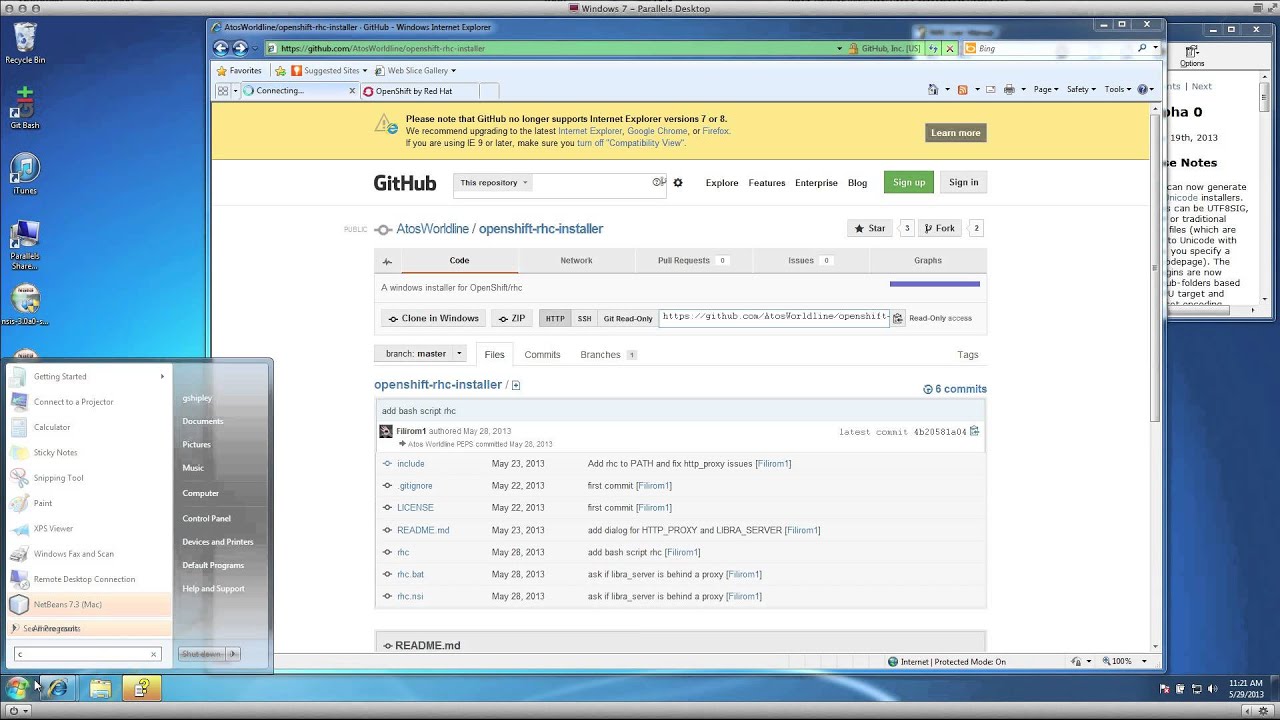Screen dimensions: 1280x720
Task: Click the IE Home icon
Action: pos(933,89)
